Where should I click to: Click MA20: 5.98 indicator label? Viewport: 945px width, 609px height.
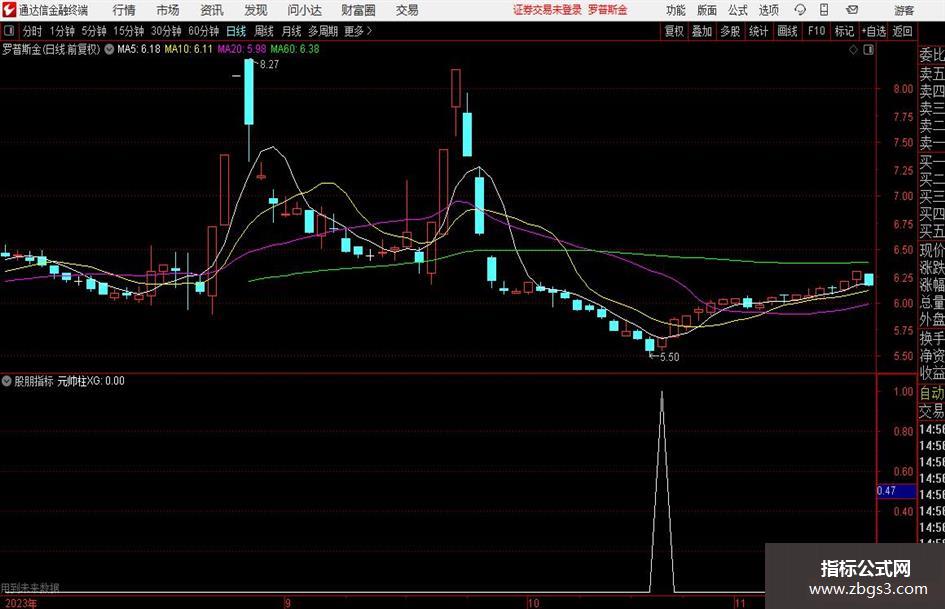242,49
